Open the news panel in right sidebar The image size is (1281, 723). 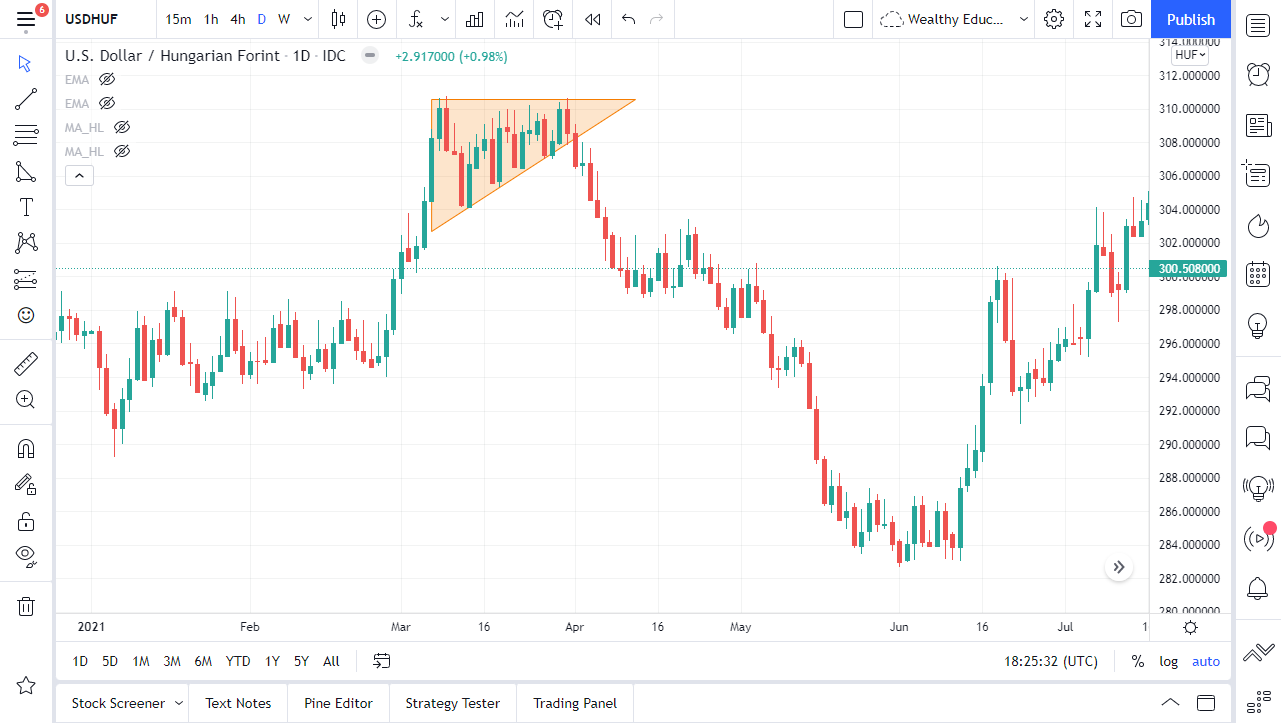(x=1258, y=125)
